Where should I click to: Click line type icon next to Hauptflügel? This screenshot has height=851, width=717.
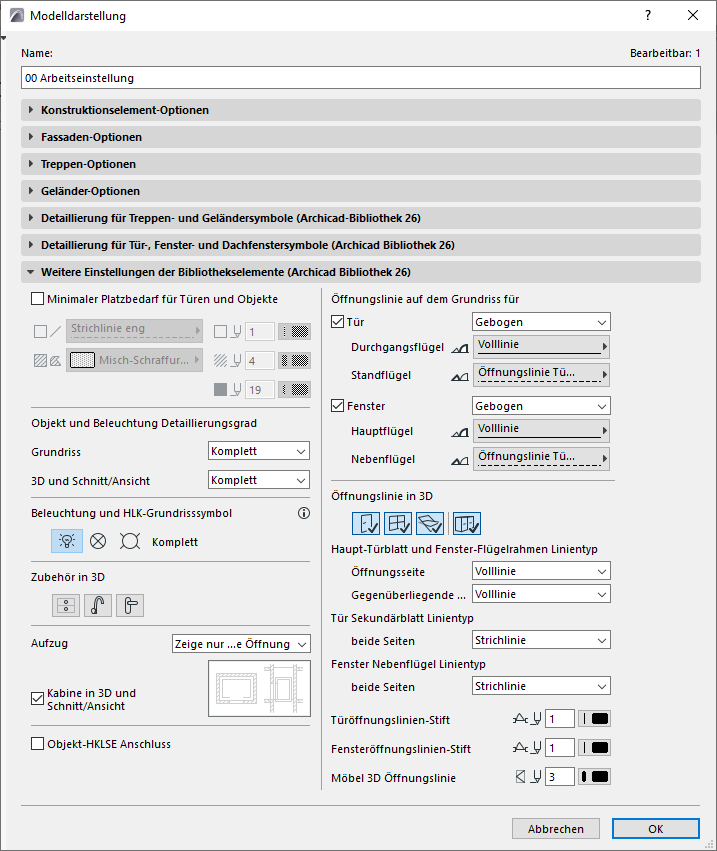pos(460,432)
